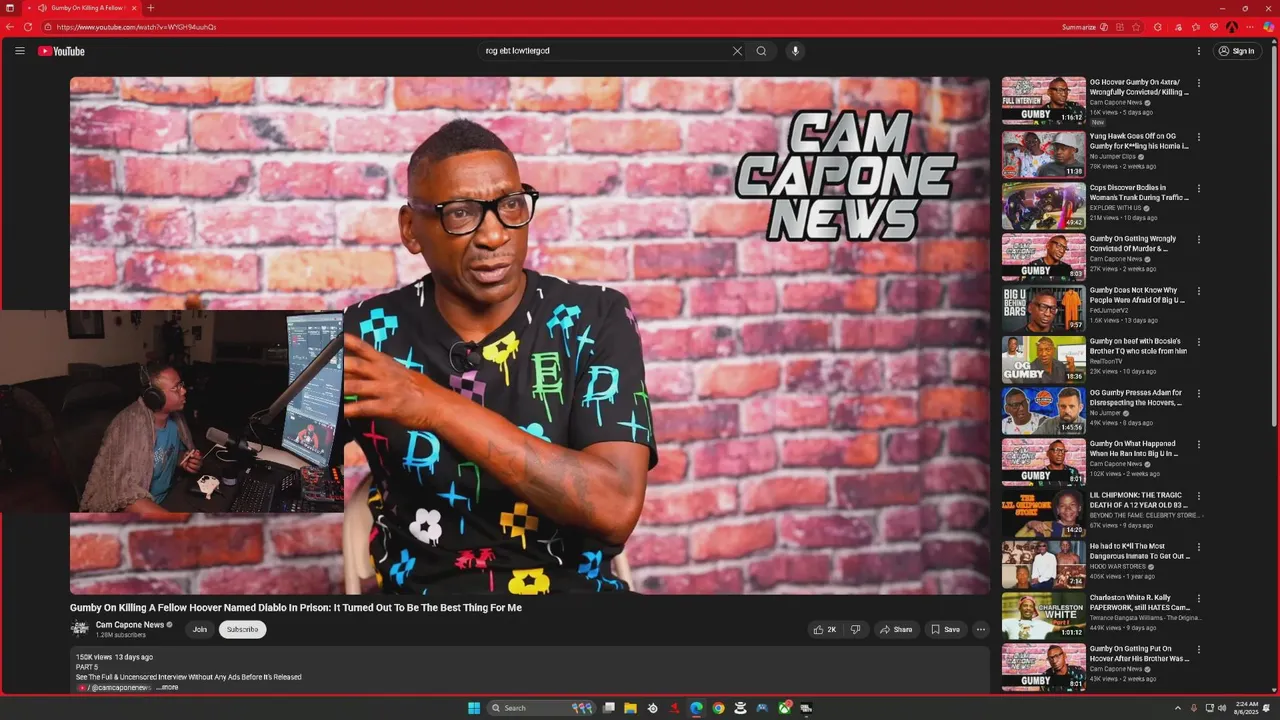
Task: Open 'Gumby On Getting Wrongly Convicted' thumbnail
Action: (x=1044, y=257)
